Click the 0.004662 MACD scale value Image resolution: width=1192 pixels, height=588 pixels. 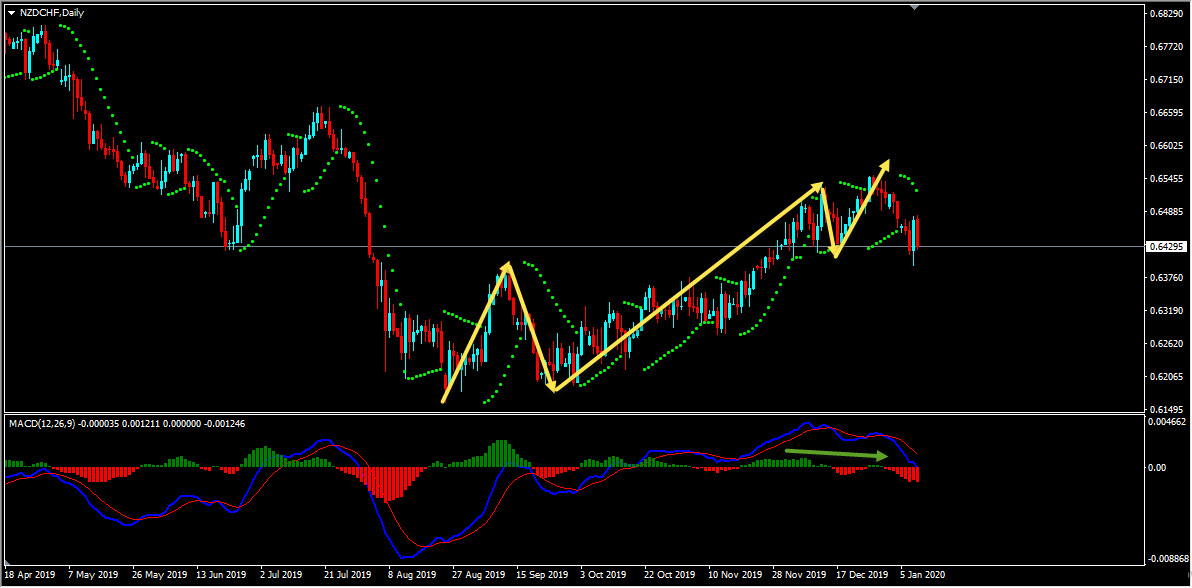(x=1167, y=421)
